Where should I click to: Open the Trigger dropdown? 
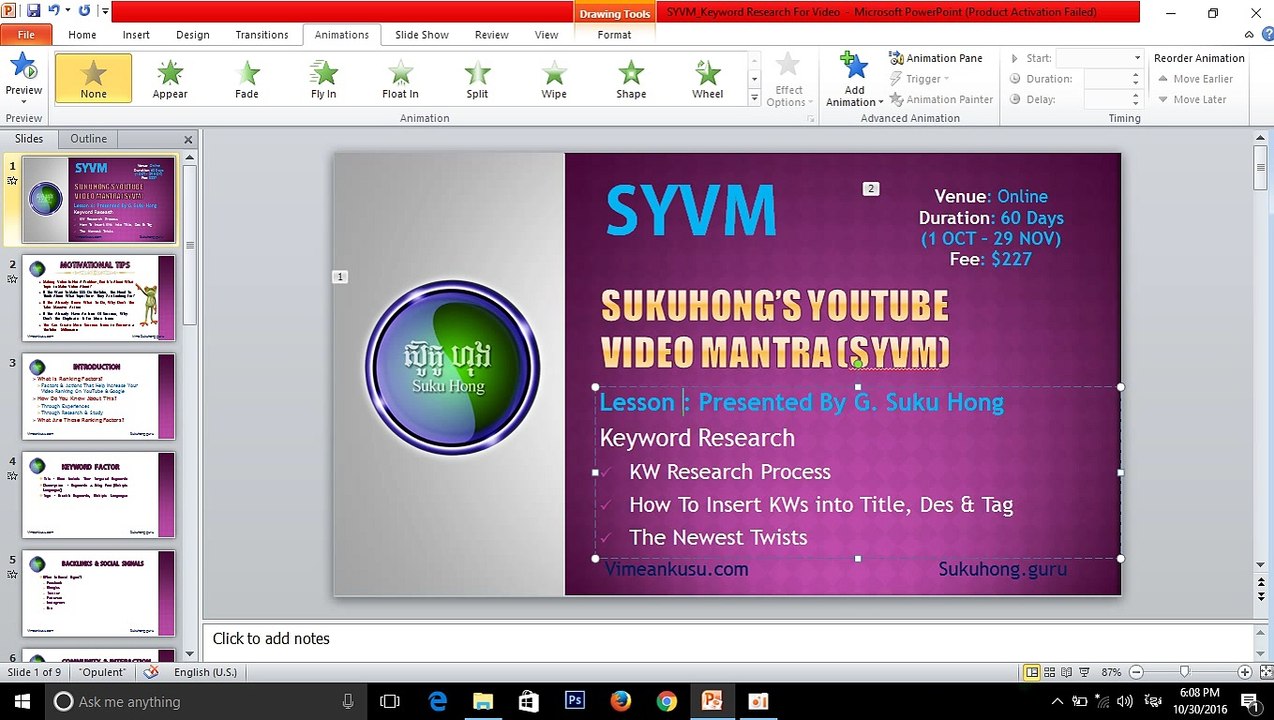point(920,79)
